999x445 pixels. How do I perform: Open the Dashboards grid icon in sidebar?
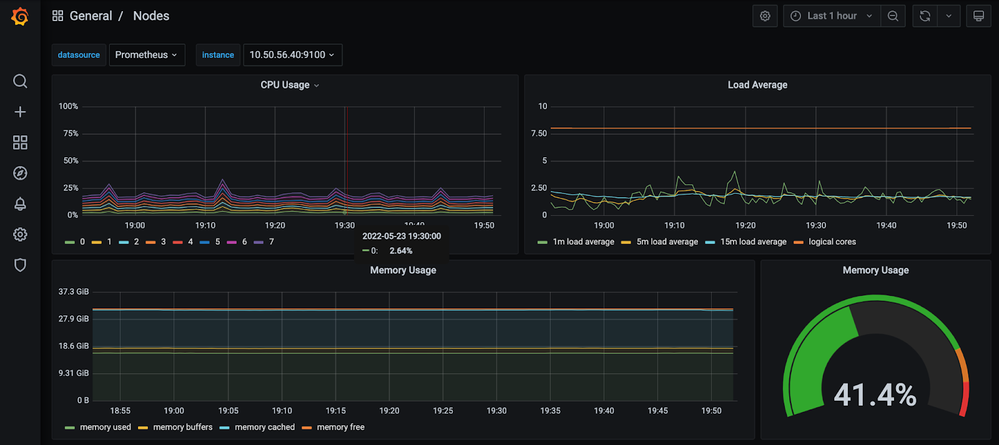point(20,143)
